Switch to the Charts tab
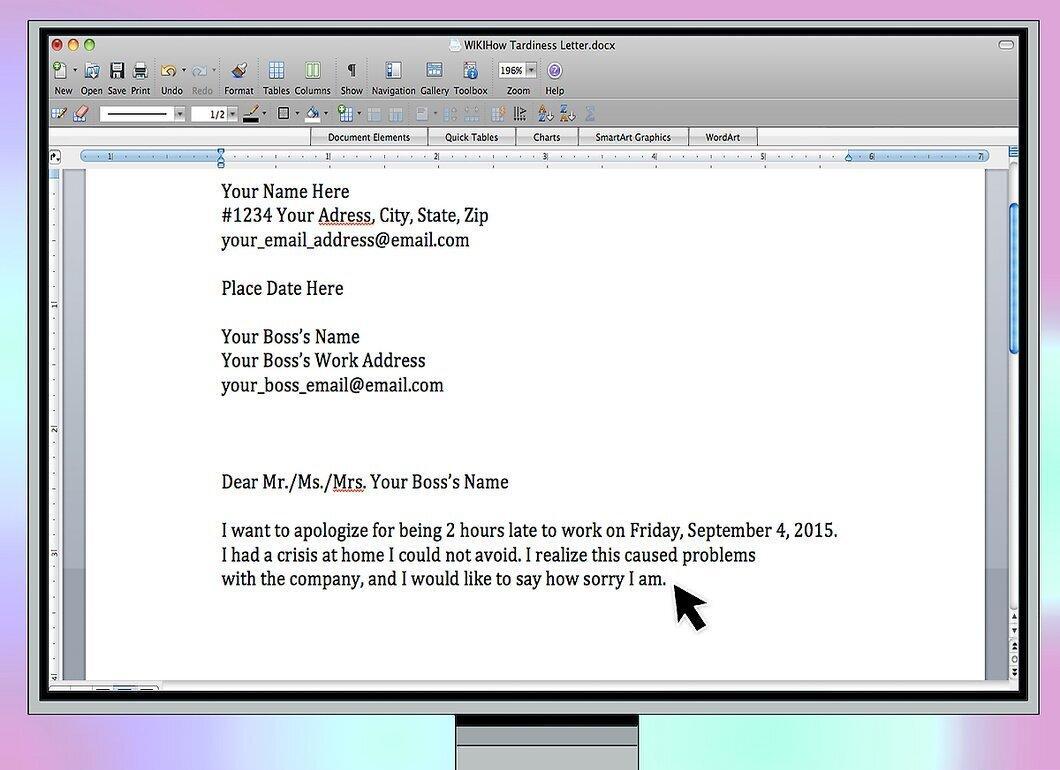This screenshot has height=770, width=1060. [x=546, y=137]
